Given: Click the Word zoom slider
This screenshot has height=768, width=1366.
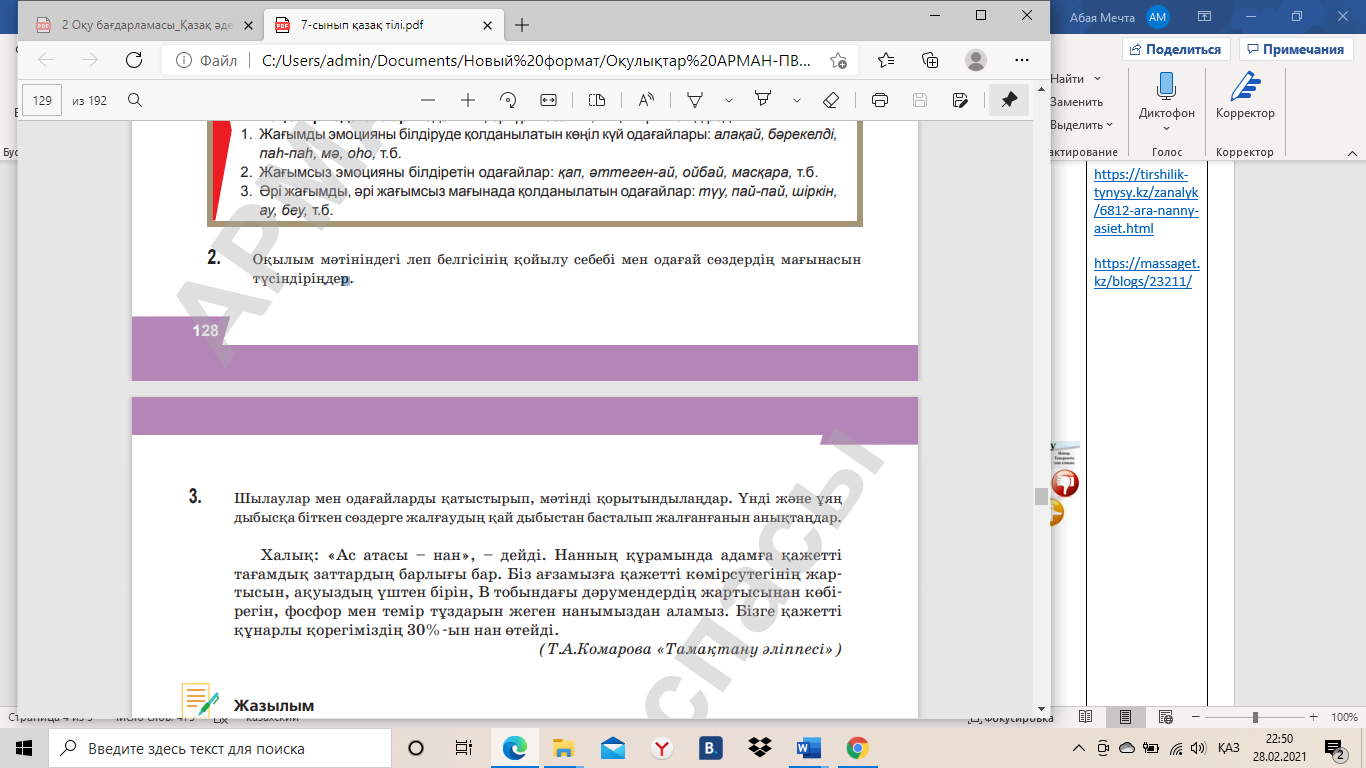Looking at the screenshot, I should coord(1255,717).
